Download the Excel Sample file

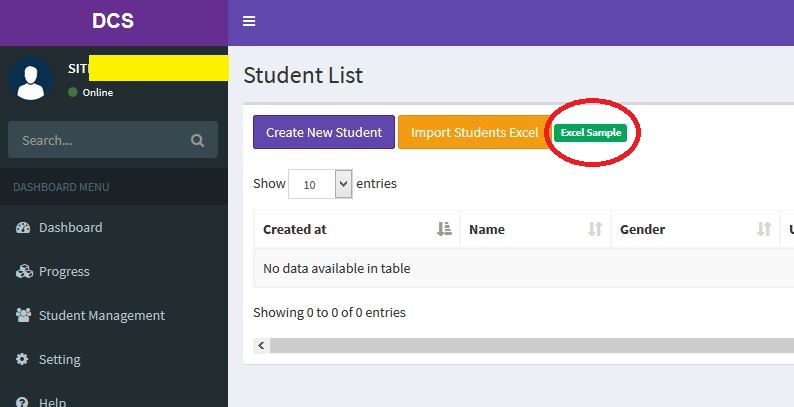tap(590, 133)
